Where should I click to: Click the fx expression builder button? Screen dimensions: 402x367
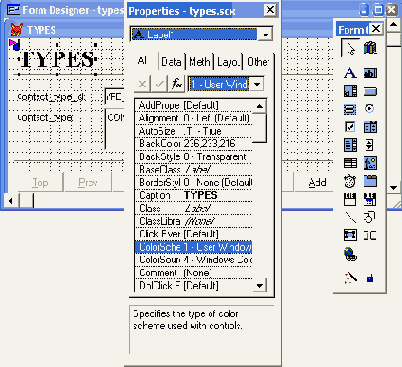177,84
